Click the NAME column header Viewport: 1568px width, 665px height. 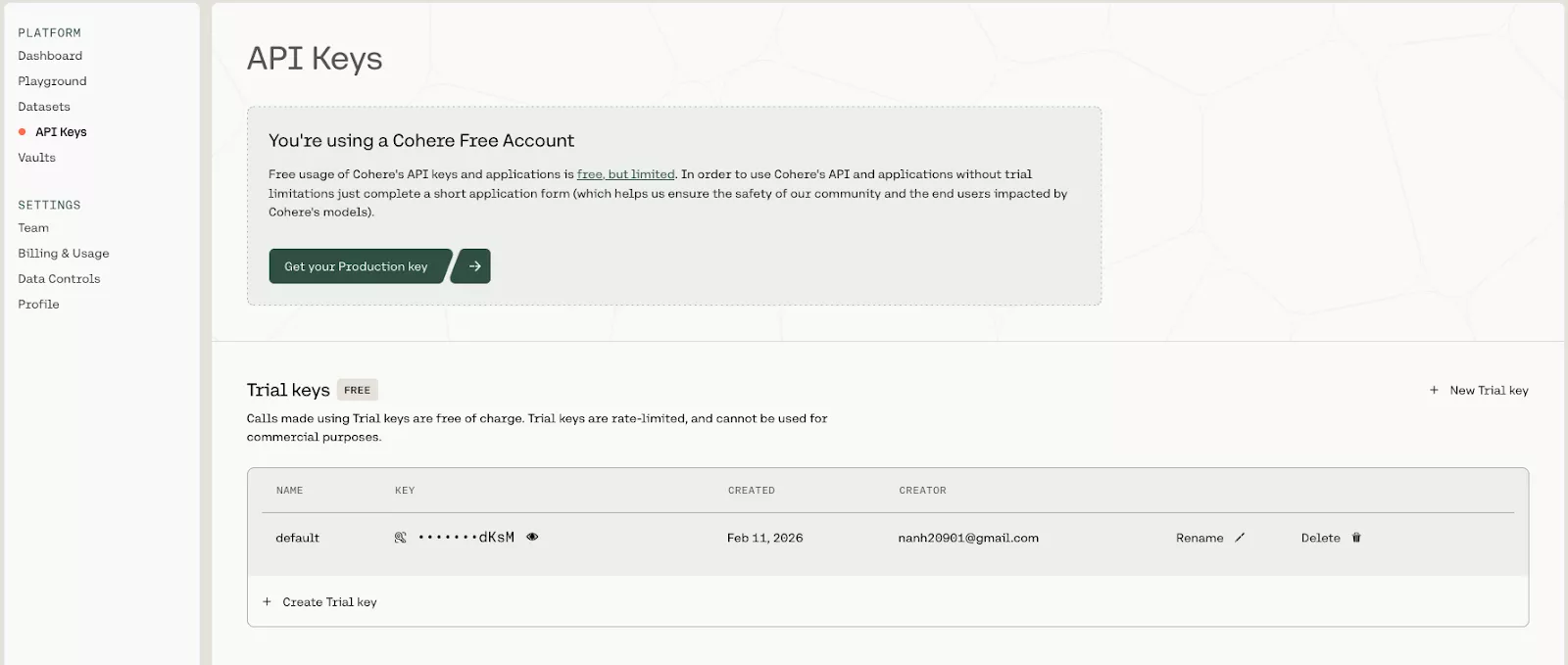[289, 491]
